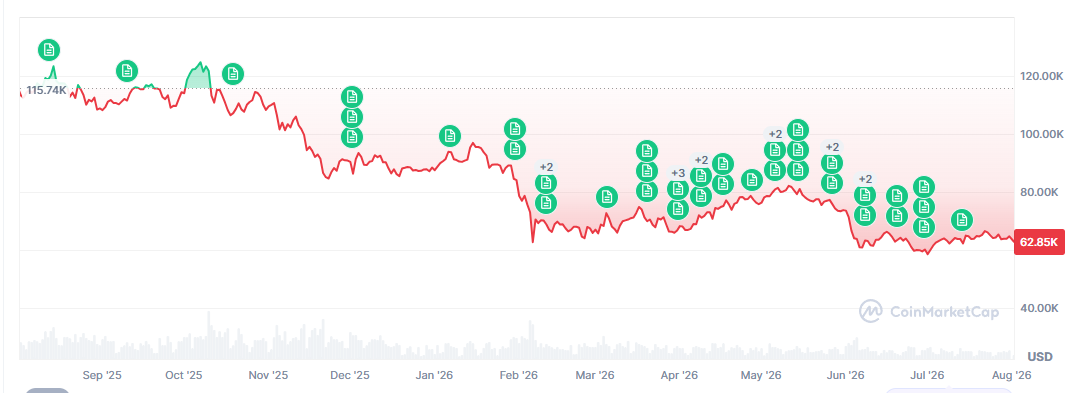Open the lone news icon in Mar '26

coord(606,197)
